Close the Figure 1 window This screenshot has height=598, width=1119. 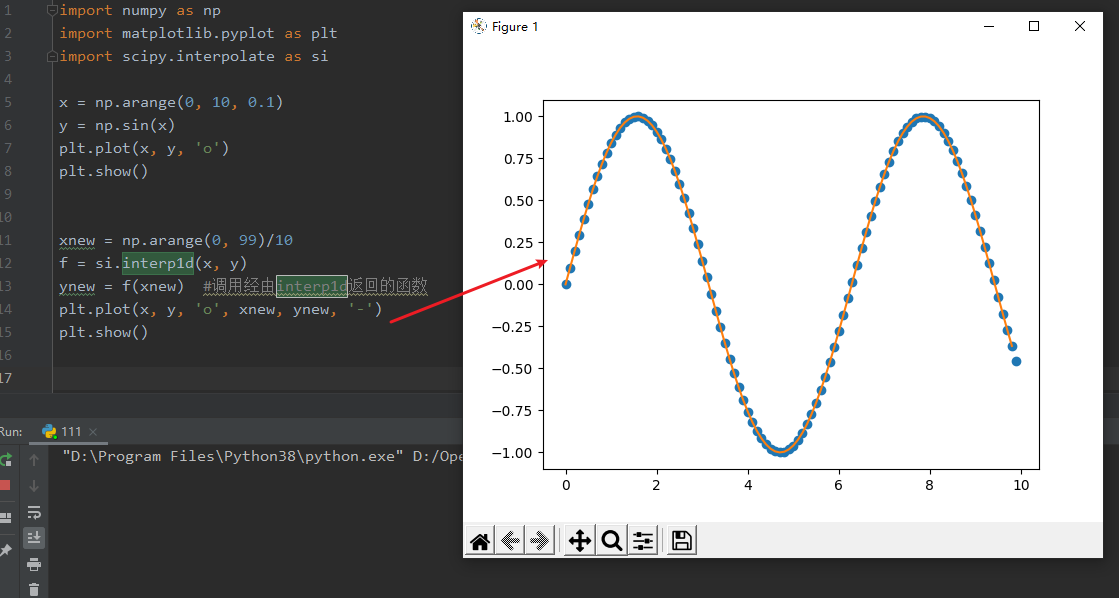point(1080,26)
